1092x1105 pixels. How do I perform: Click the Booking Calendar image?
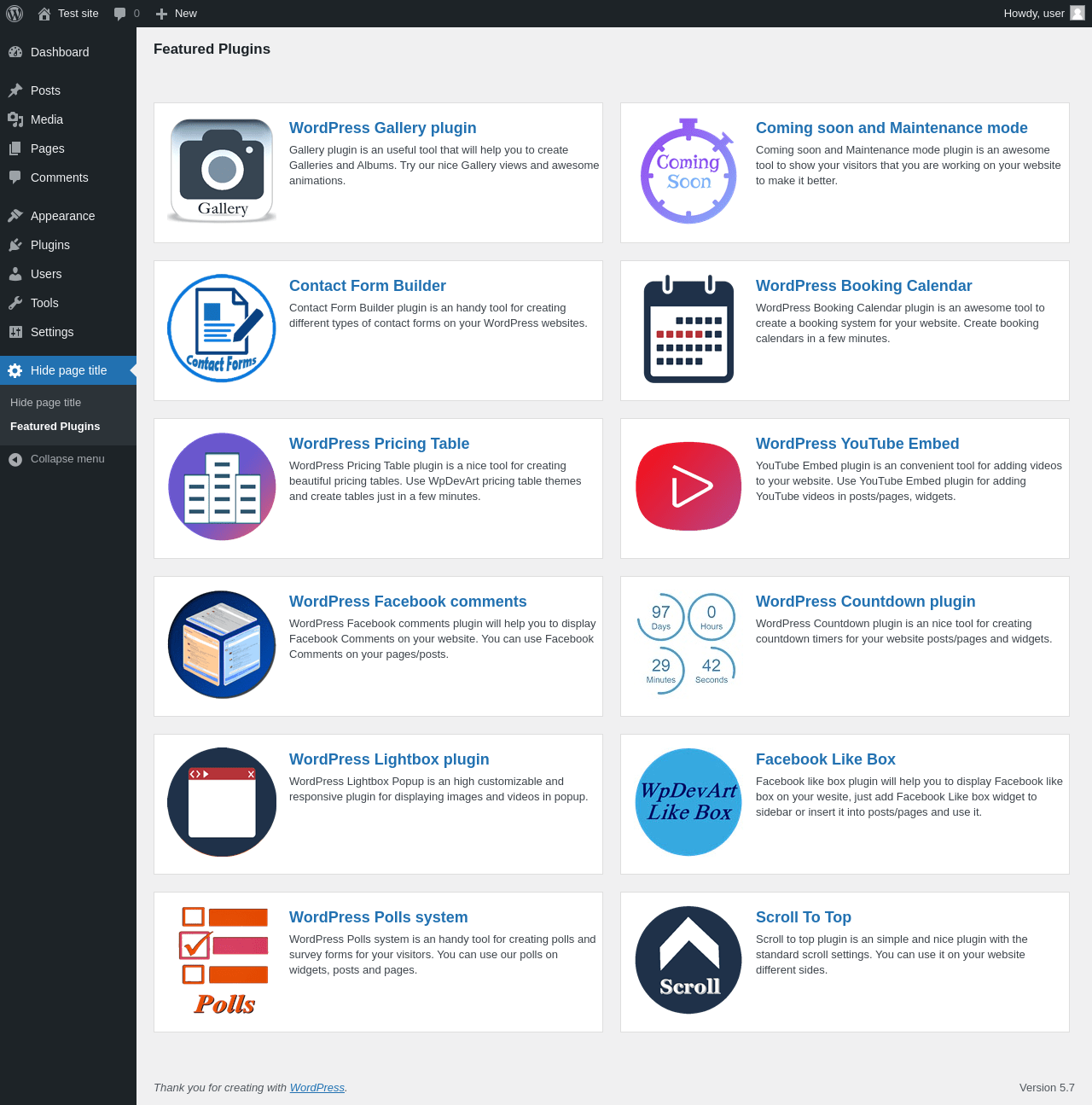coord(688,329)
